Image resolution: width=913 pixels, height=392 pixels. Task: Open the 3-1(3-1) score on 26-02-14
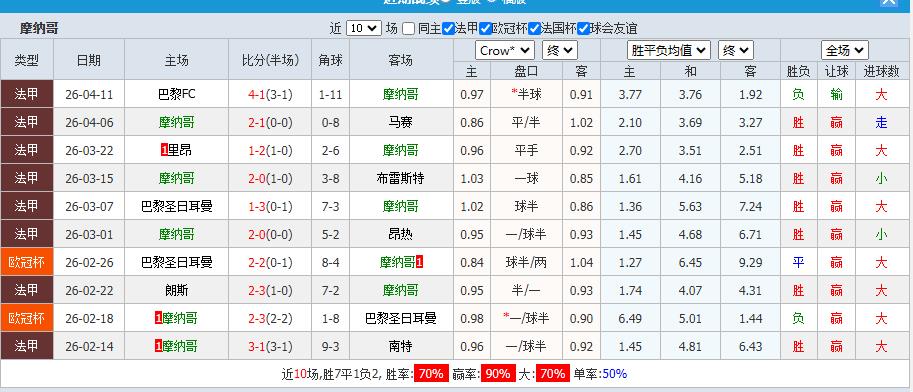(x=270, y=347)
